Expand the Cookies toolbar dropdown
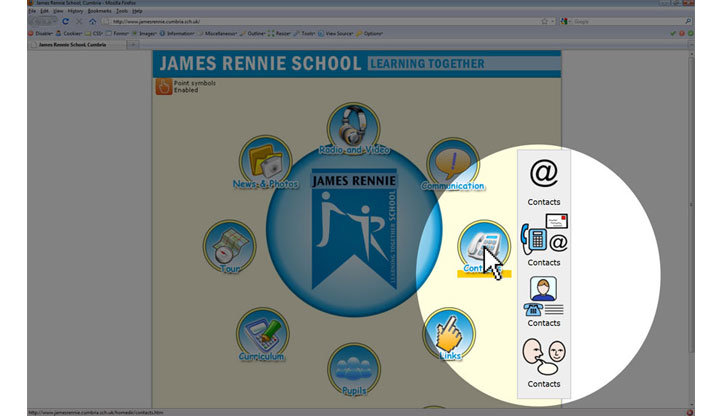722x416 pixels. click(x=69, y=34)
